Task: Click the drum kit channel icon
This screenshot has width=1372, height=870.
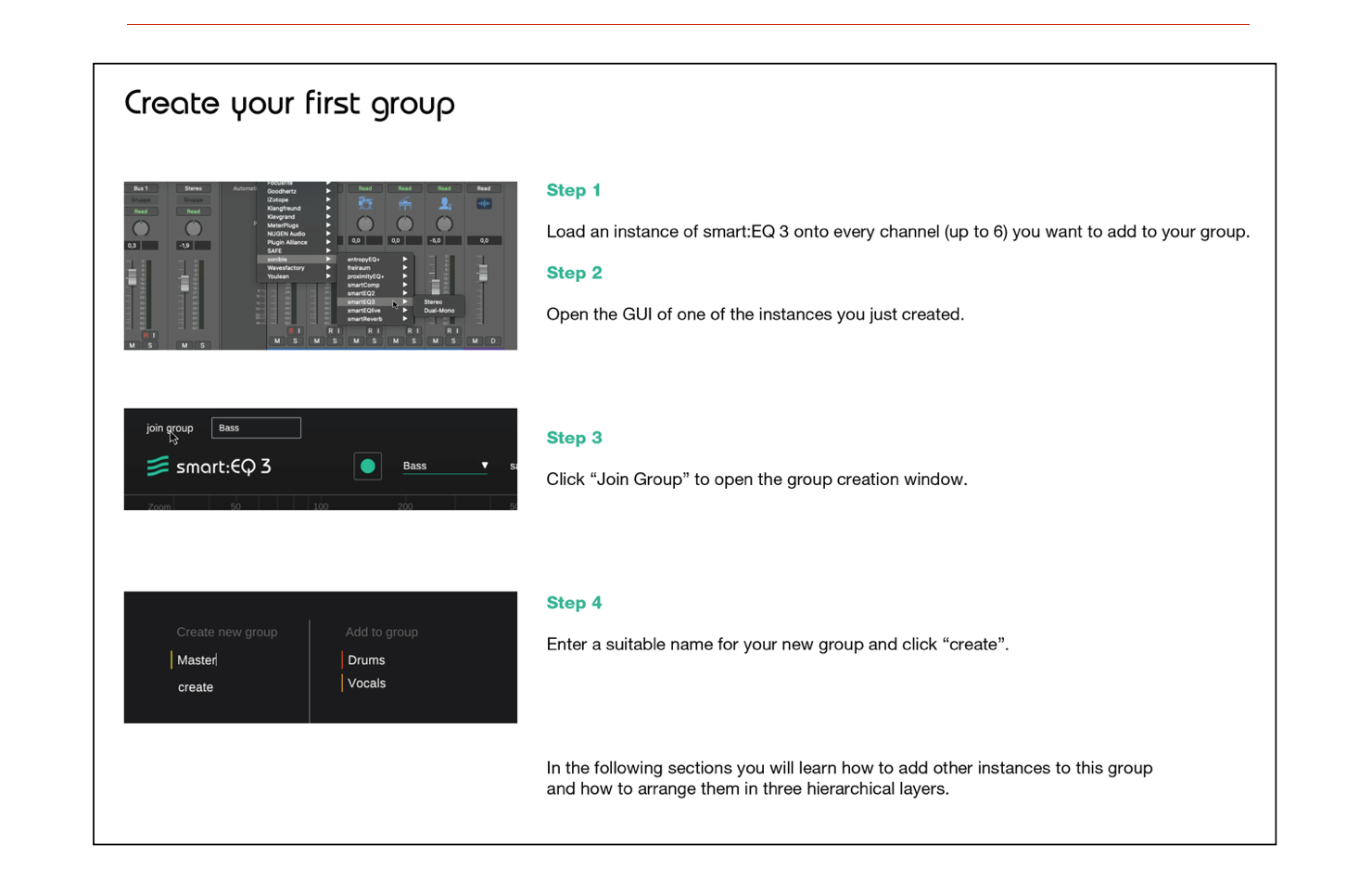Action: pos(365,203)
